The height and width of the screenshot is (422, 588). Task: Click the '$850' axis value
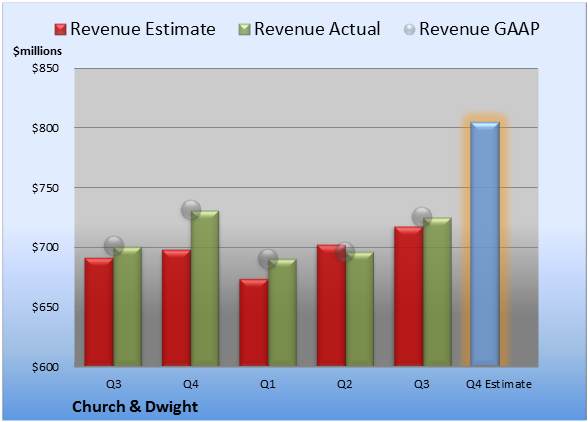45,68
